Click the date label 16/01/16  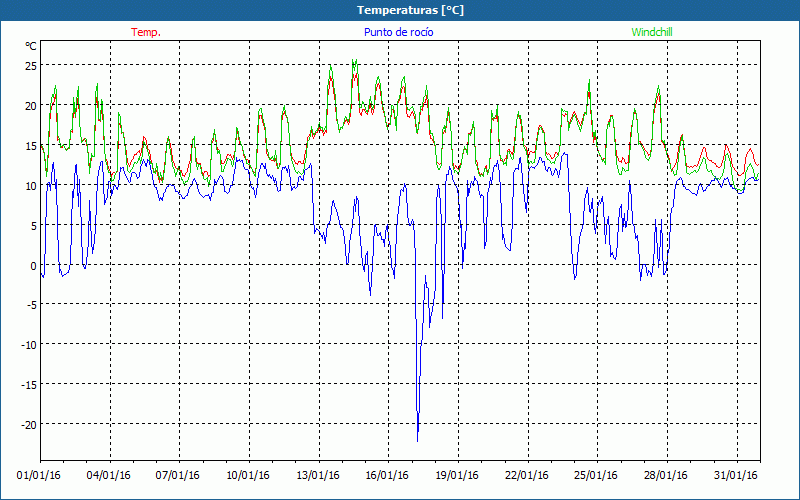387,476
